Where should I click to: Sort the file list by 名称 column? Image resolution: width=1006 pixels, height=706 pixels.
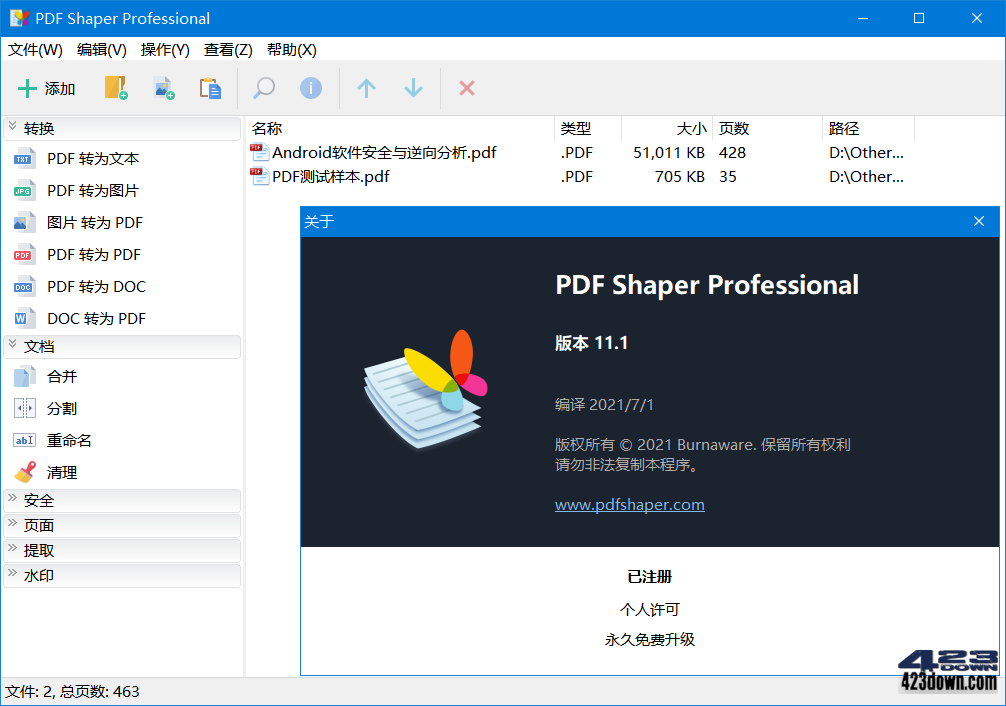400,129
